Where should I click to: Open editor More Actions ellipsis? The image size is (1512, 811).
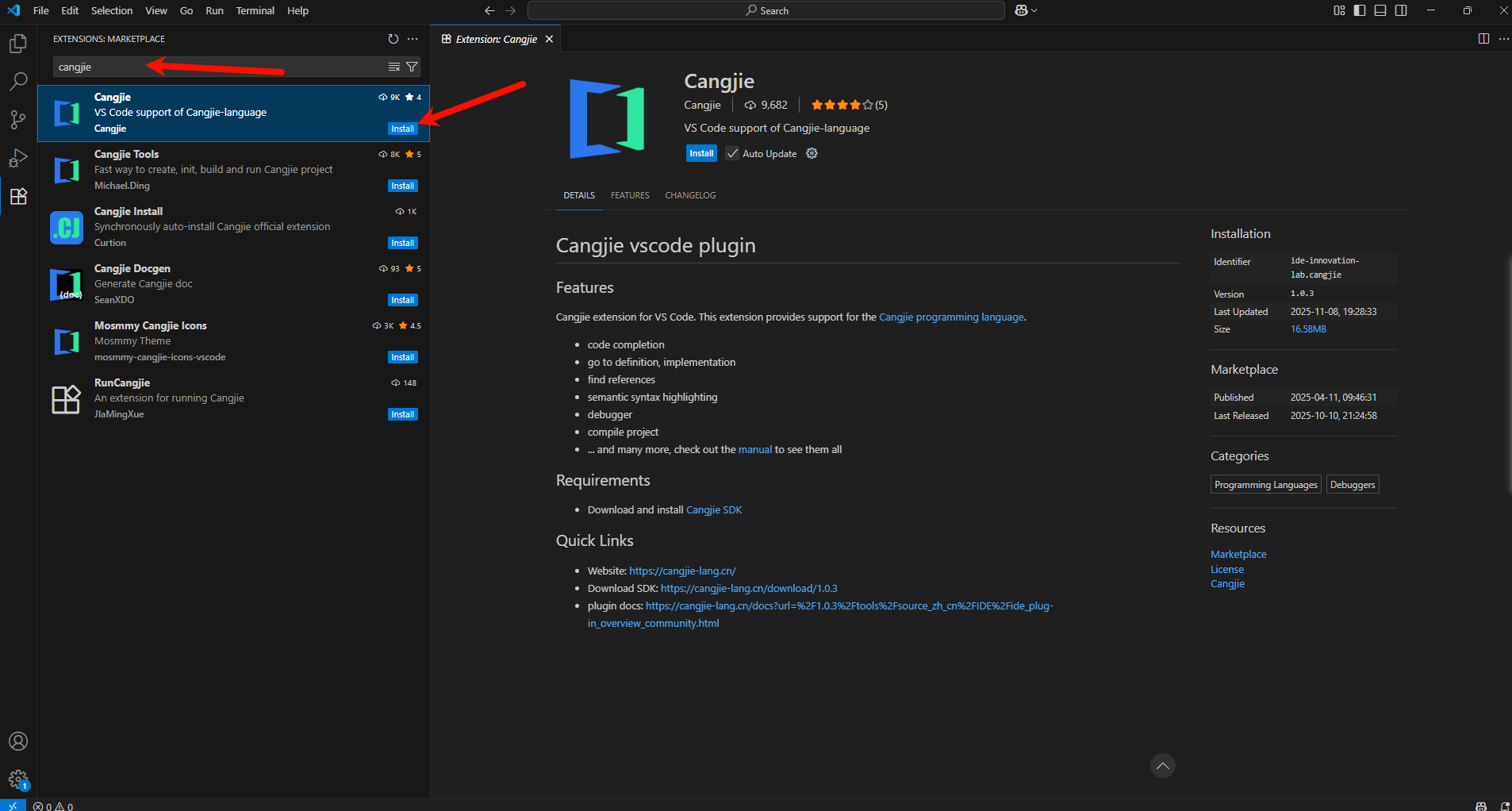click(1503, 39)
